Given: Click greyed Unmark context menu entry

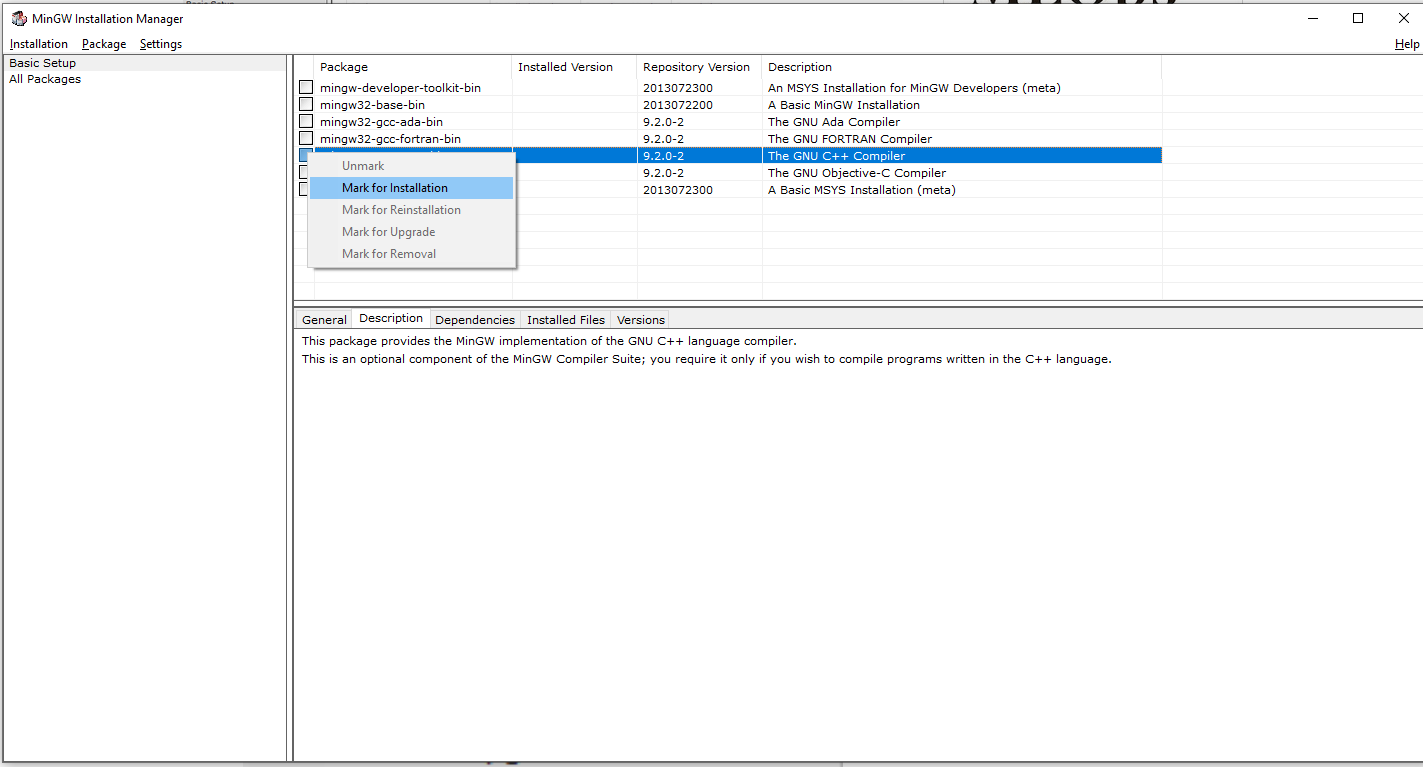Looking at the screenshot, I should click(411, 166).
